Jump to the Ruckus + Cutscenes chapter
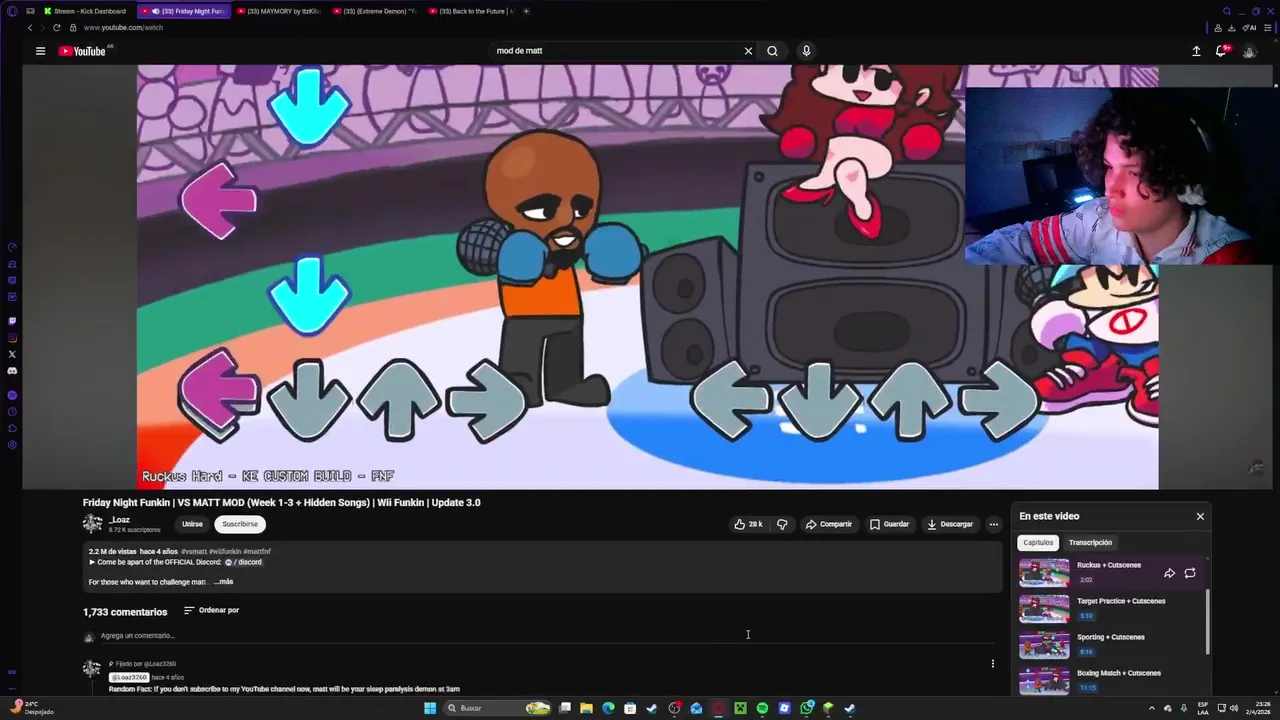 click(x=1108, y=572)
